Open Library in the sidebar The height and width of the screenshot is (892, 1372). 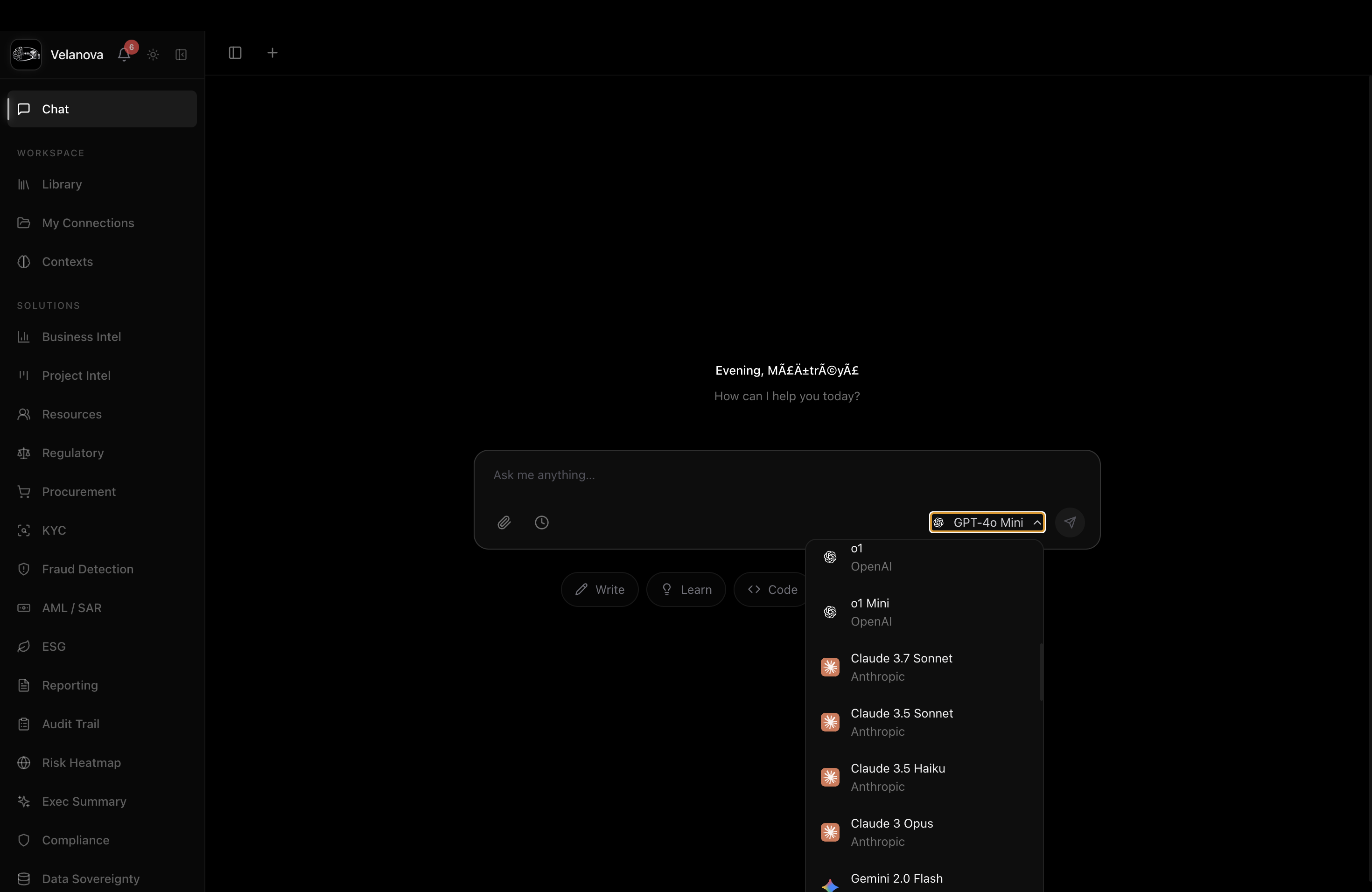[62, 184]
